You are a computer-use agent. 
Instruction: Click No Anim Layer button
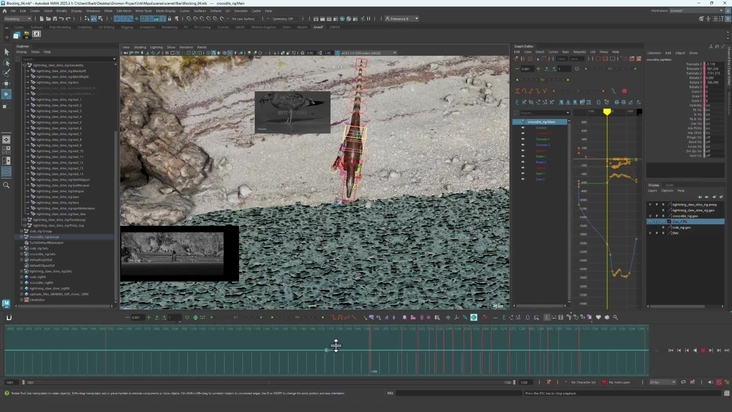click(x=620, y=382)
